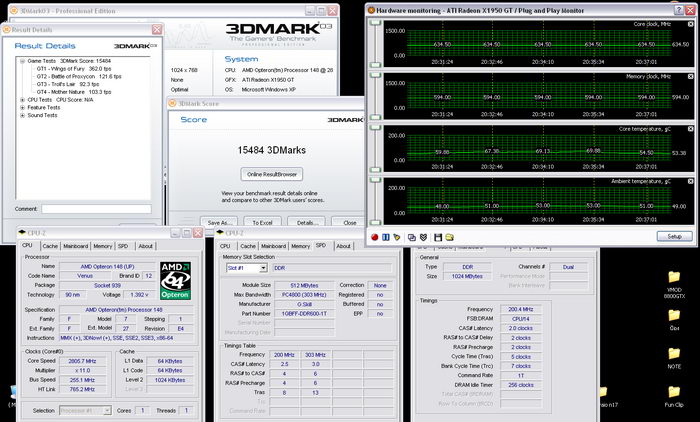Click the top slider handle beside Ambient temperature graph
Image resolution: width=700 pixels, height=422 pixels.
click(x=376, y=180)
